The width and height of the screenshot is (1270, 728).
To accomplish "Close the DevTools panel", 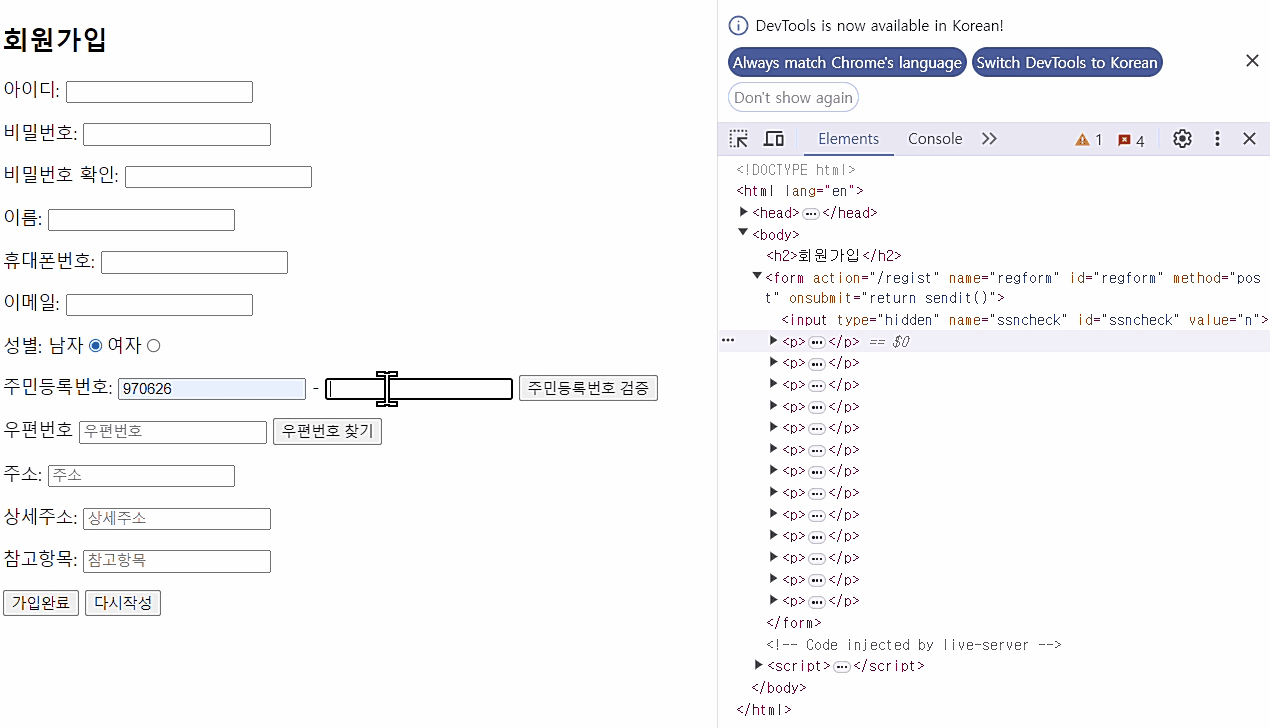I will 1249,139.
